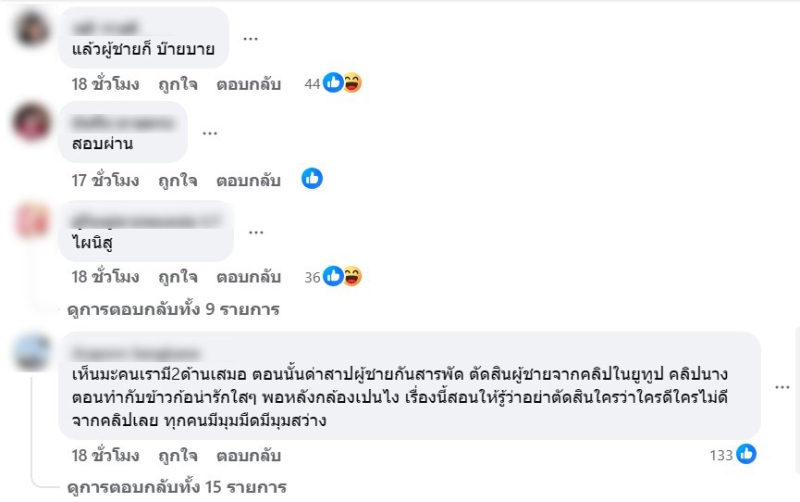Click the 17 ชั่วโมง timestamp link
800x502 pixels.
105,180
